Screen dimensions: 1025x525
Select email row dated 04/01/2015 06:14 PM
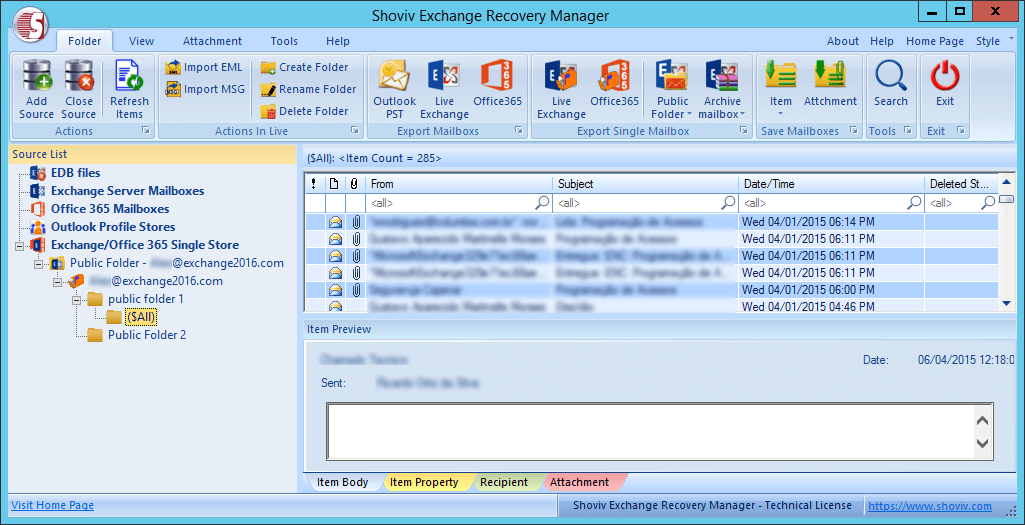(x=652, y=222)
